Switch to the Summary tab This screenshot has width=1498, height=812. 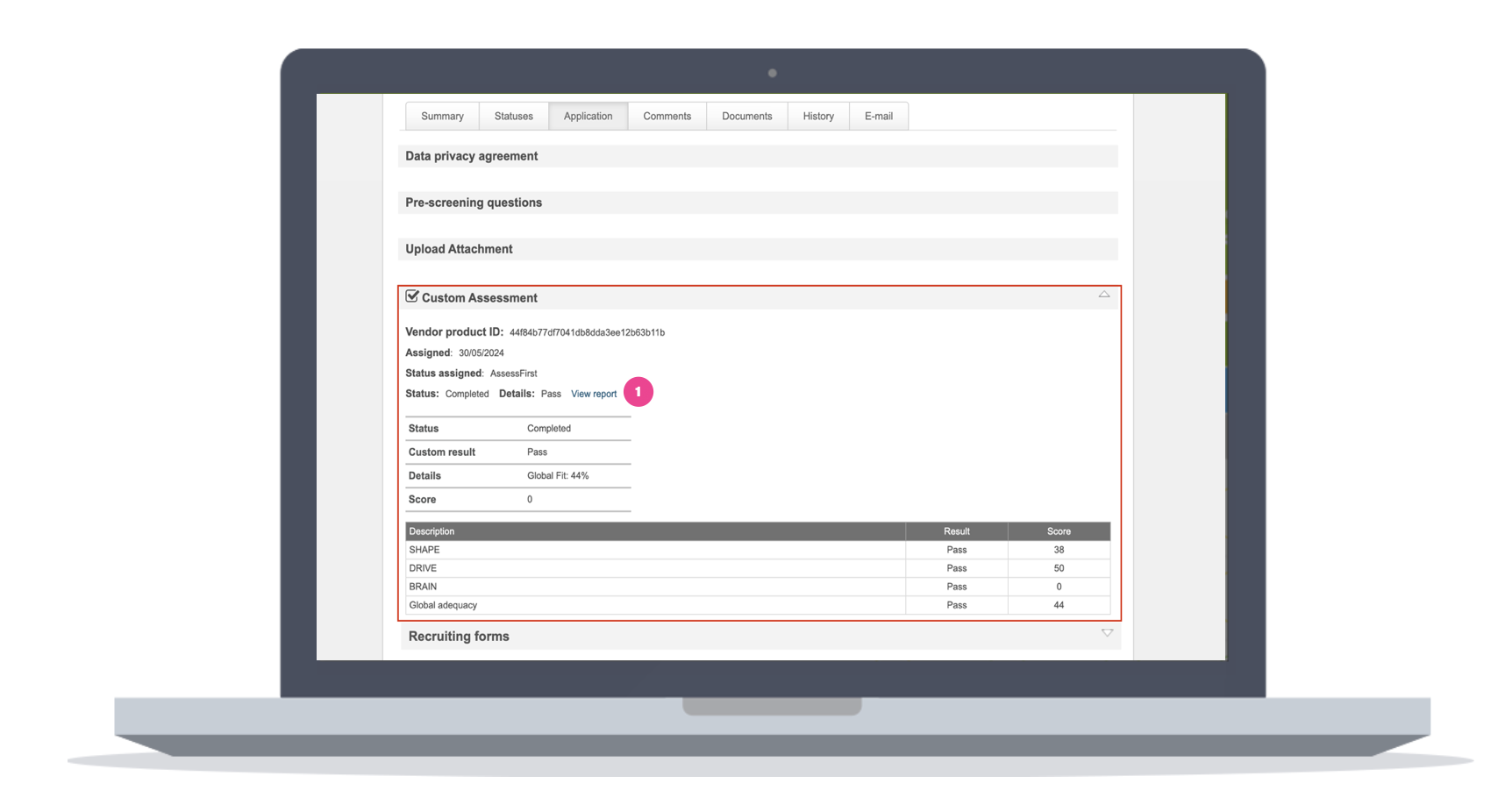[441, 115]
